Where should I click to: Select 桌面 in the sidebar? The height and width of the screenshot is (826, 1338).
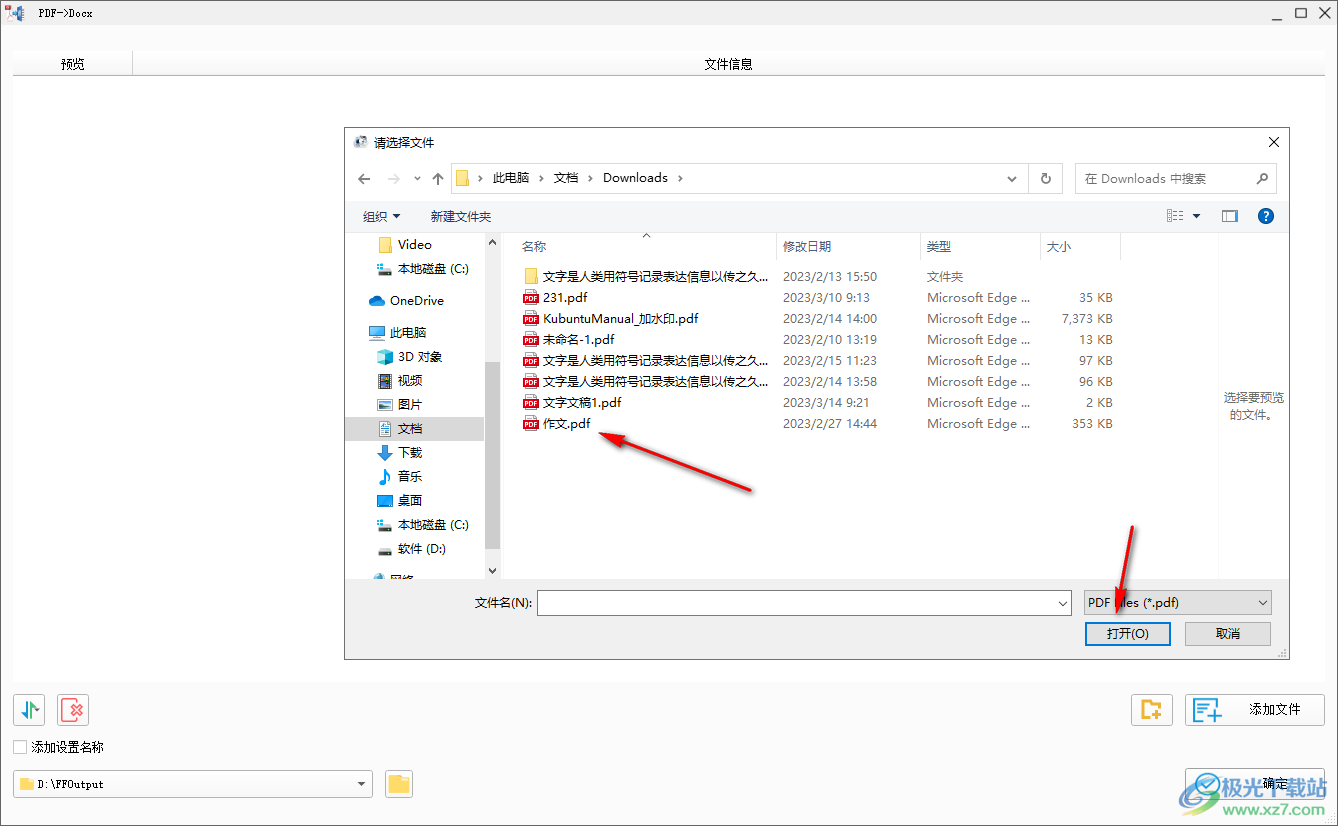[x=399, y=500]
